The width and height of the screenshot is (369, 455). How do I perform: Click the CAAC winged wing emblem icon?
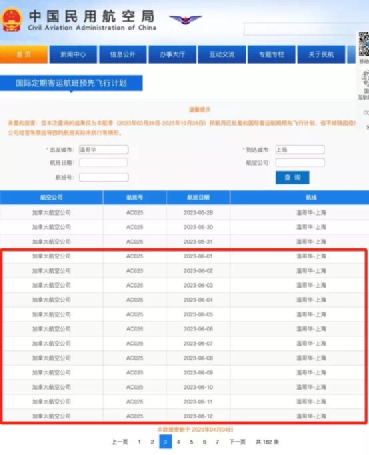[185, 19]
